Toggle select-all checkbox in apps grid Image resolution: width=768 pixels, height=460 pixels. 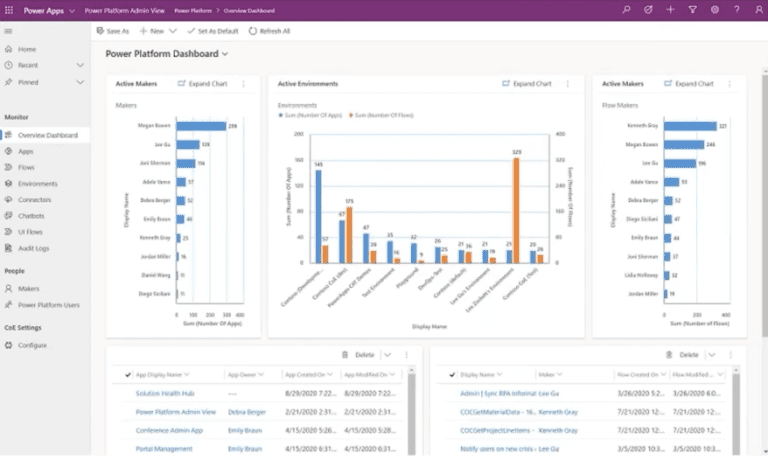click(127, 374)
